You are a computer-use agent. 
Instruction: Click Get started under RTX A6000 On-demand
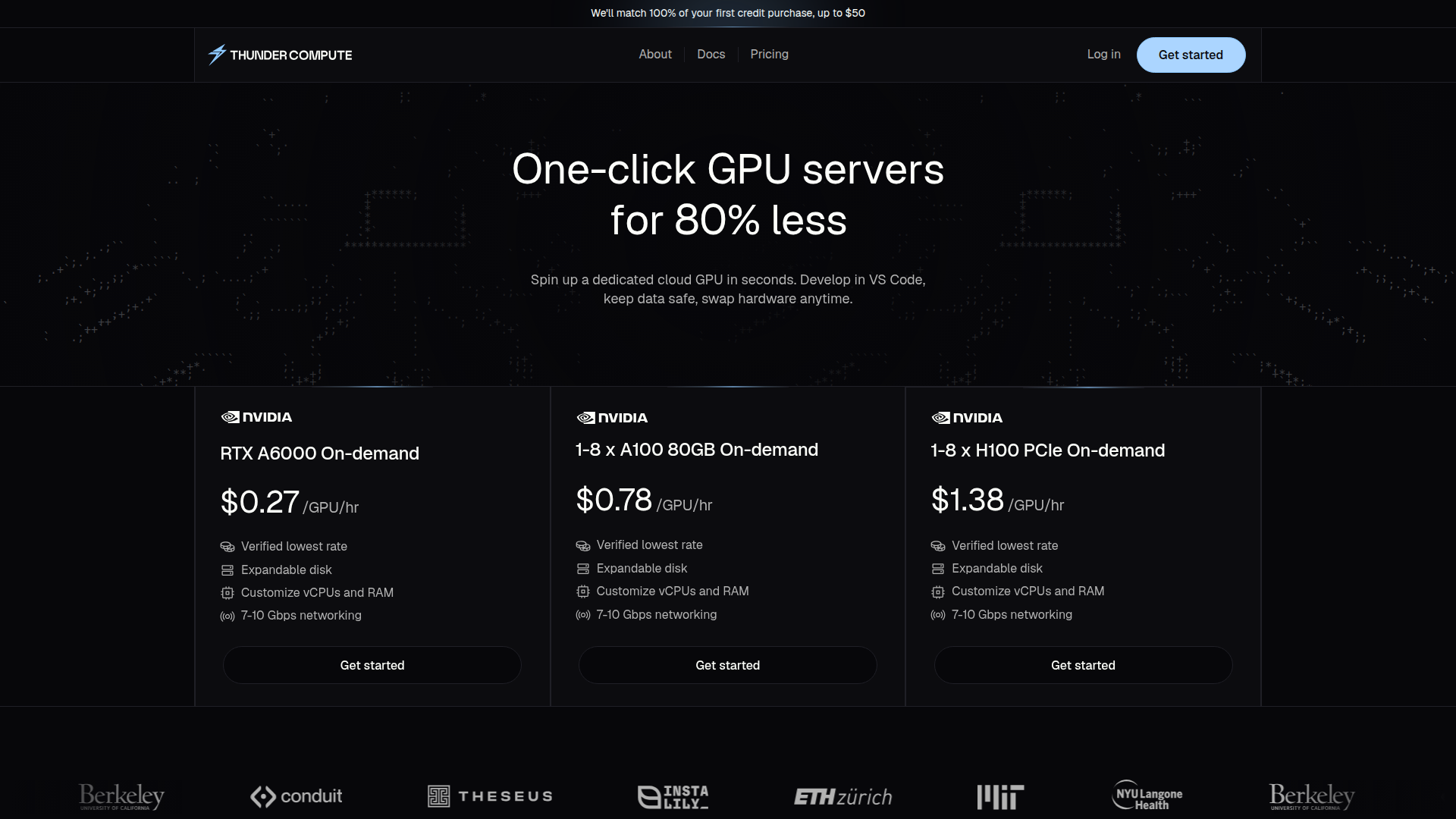372,665
